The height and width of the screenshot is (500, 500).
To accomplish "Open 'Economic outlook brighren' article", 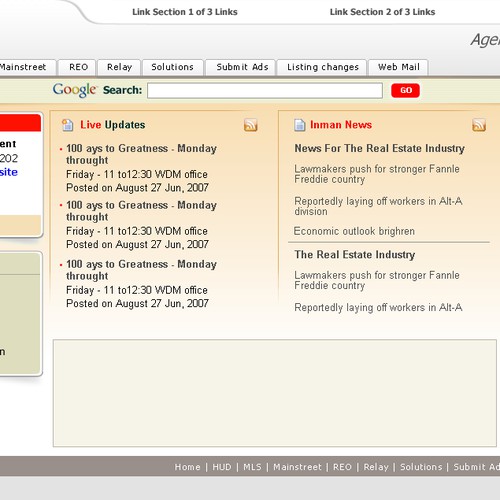I will tap(354, 231).
